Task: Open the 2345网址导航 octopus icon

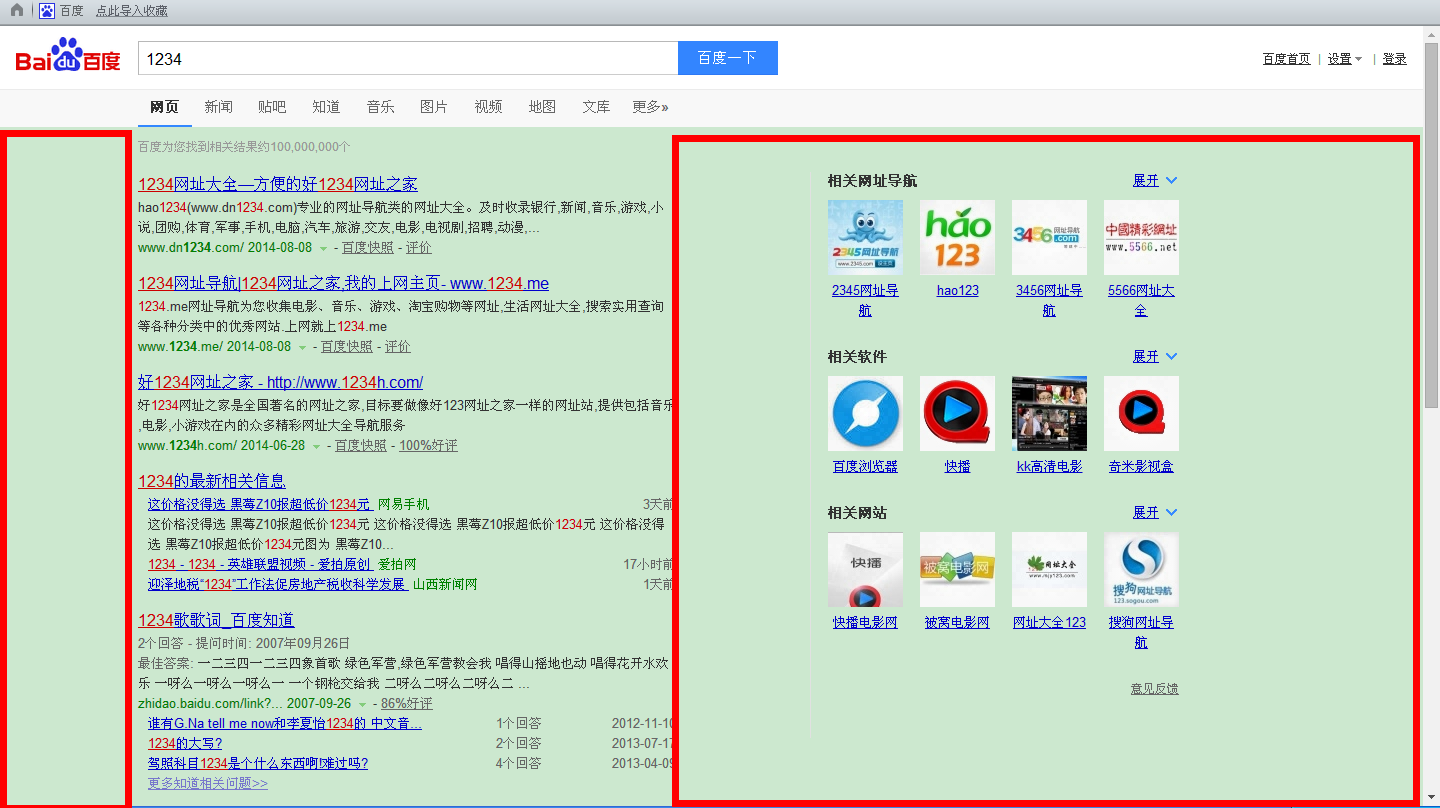Action: click(x=865, y=237)
